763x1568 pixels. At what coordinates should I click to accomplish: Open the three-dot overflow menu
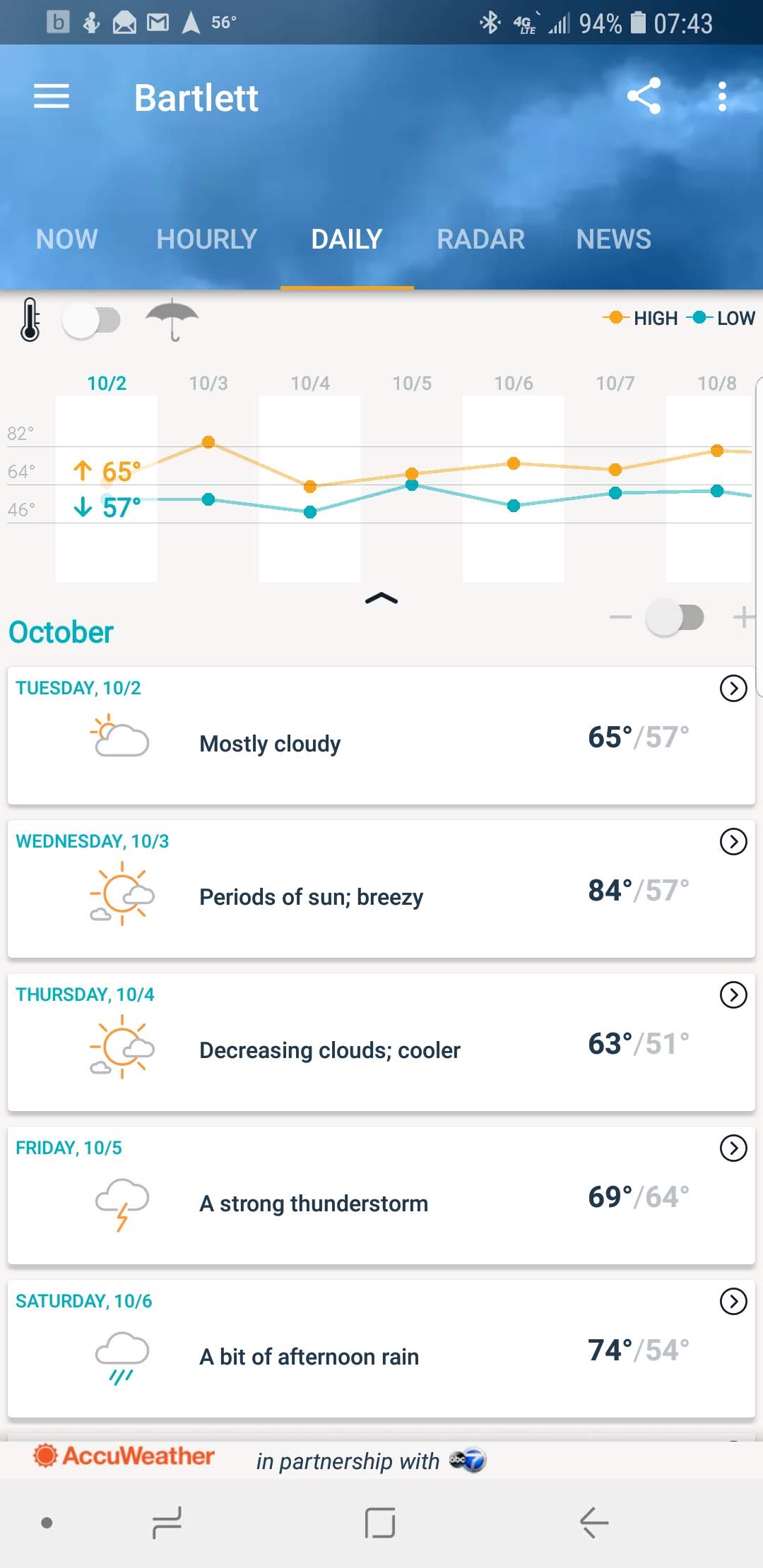721,96
